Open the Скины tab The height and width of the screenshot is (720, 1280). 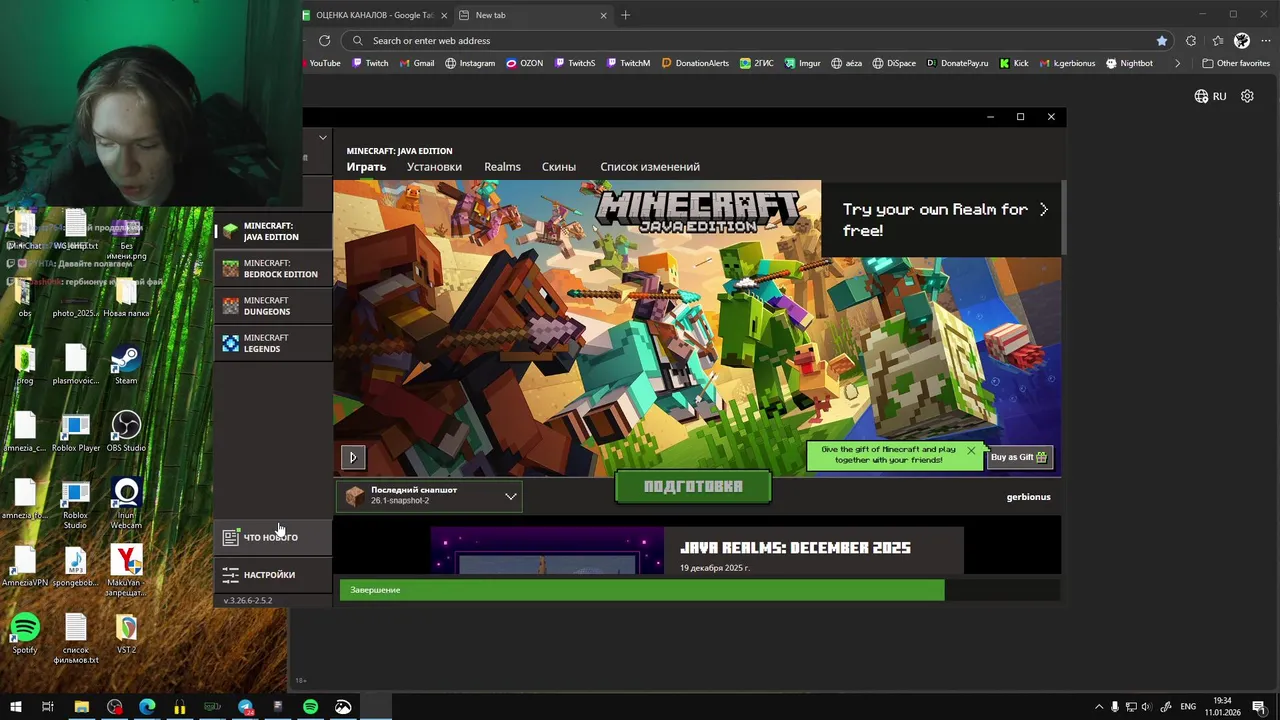point(558,167)
